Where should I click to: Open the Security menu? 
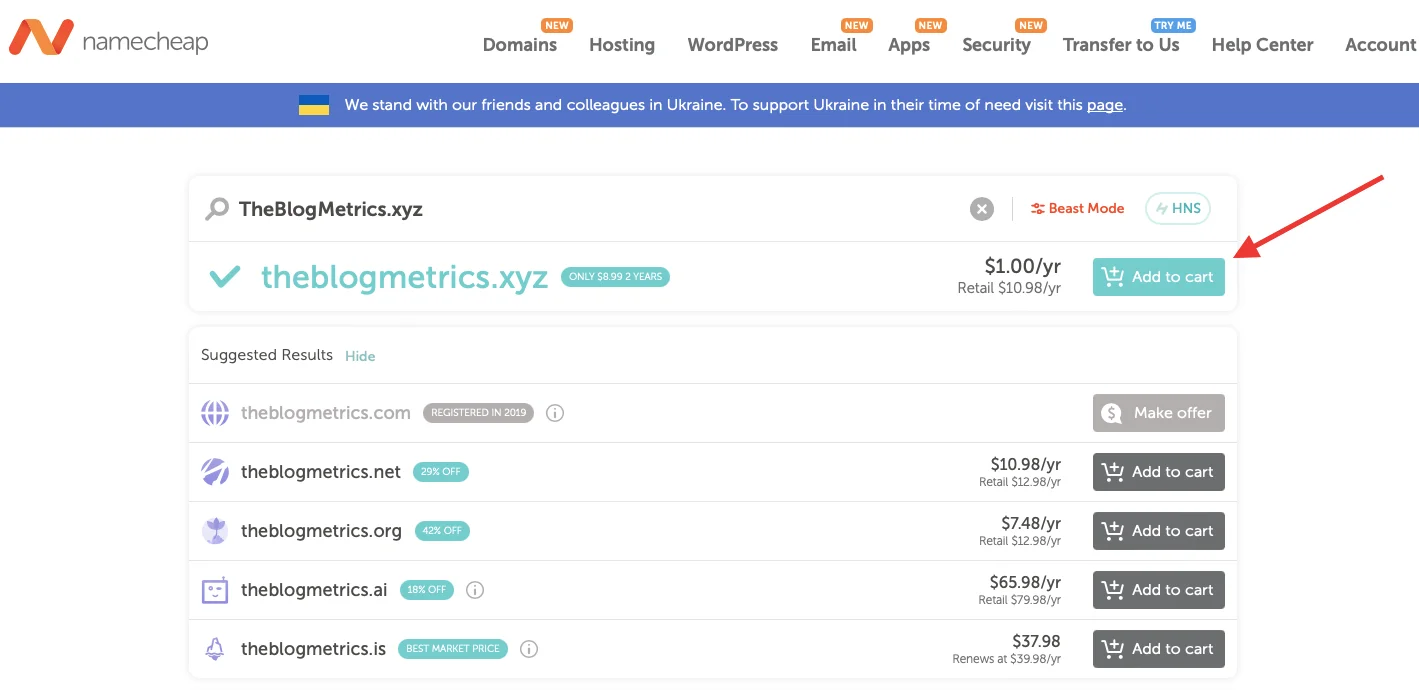pos(996,45)
